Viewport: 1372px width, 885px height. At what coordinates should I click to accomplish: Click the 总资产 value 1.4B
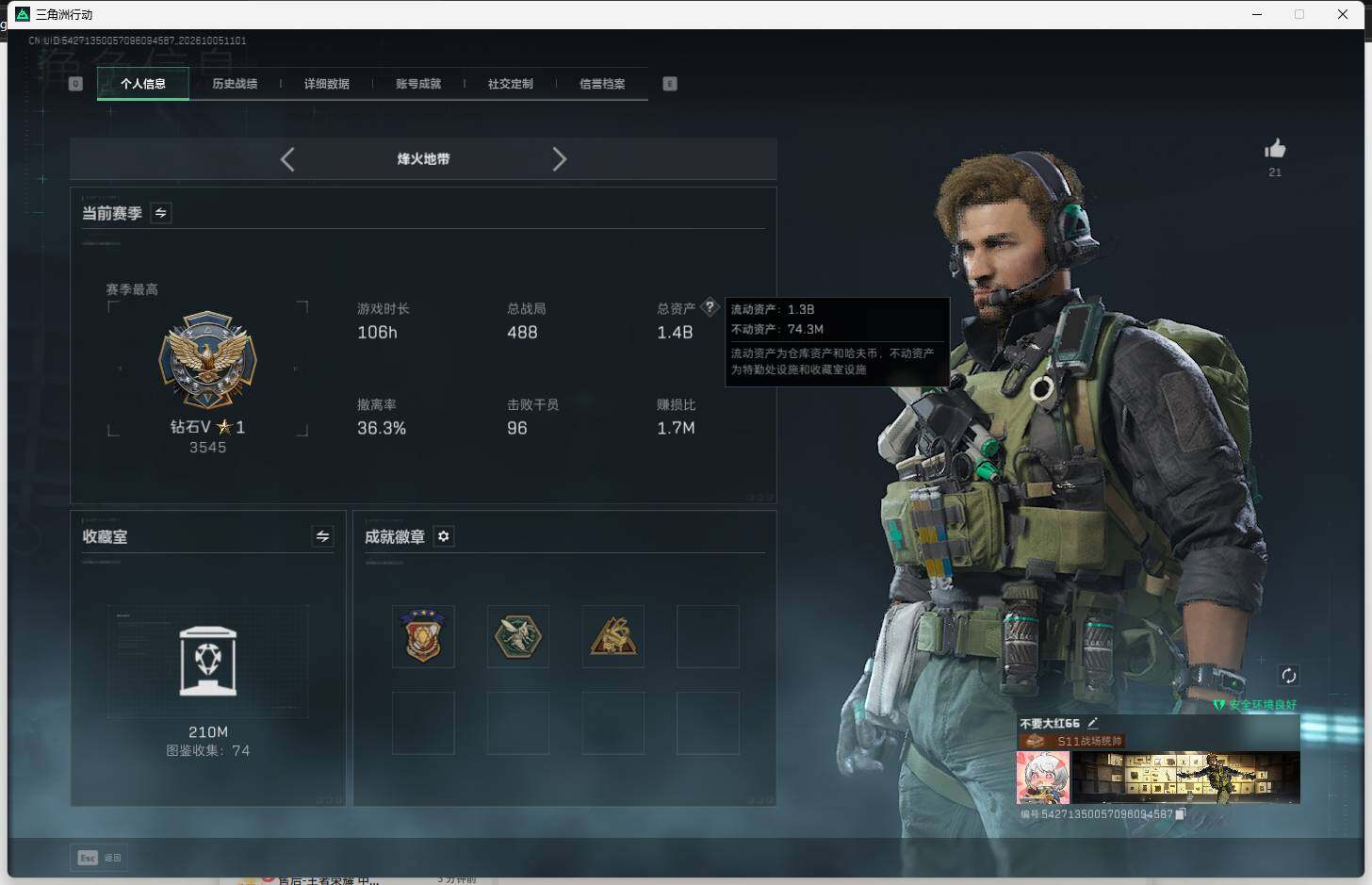675,333
